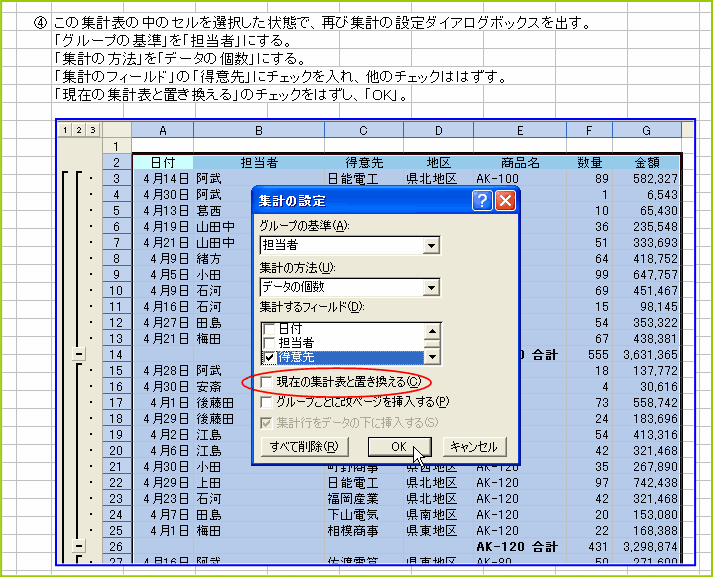The height and width of the screenshot is (577, 713).
Task: Click the cell 日能電工 in row 3
Action: (364, 178)
